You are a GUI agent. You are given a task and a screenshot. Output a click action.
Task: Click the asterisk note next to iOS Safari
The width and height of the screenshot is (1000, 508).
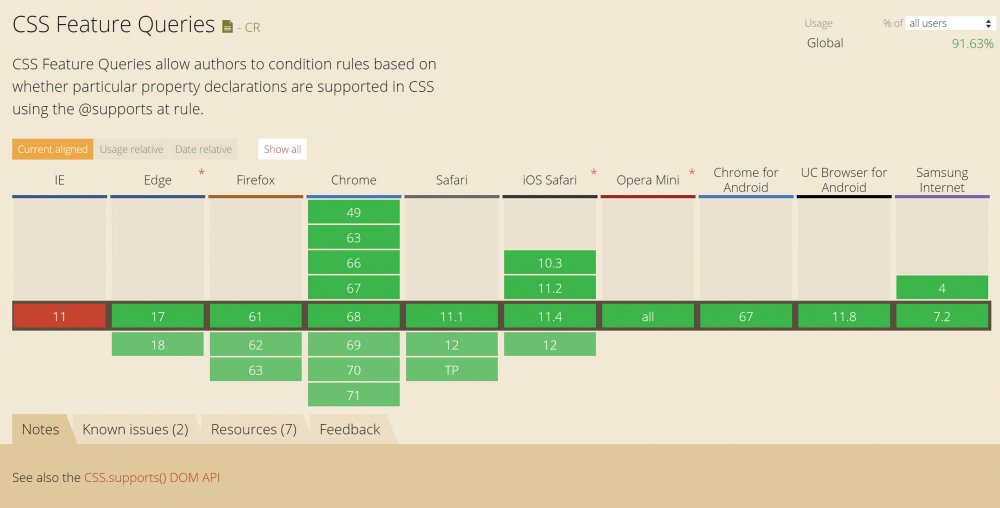pos(594,173)
